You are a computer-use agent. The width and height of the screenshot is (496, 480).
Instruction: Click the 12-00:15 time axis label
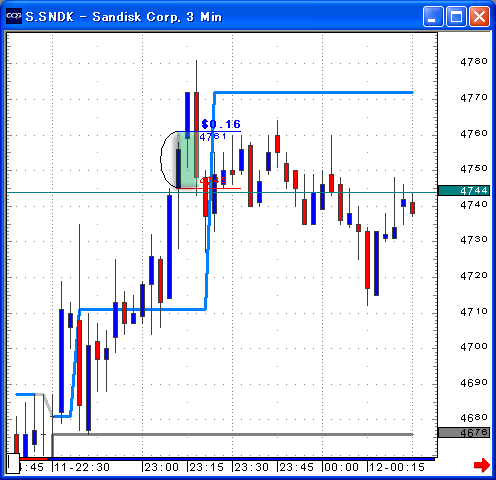click(x=397, y=467)
